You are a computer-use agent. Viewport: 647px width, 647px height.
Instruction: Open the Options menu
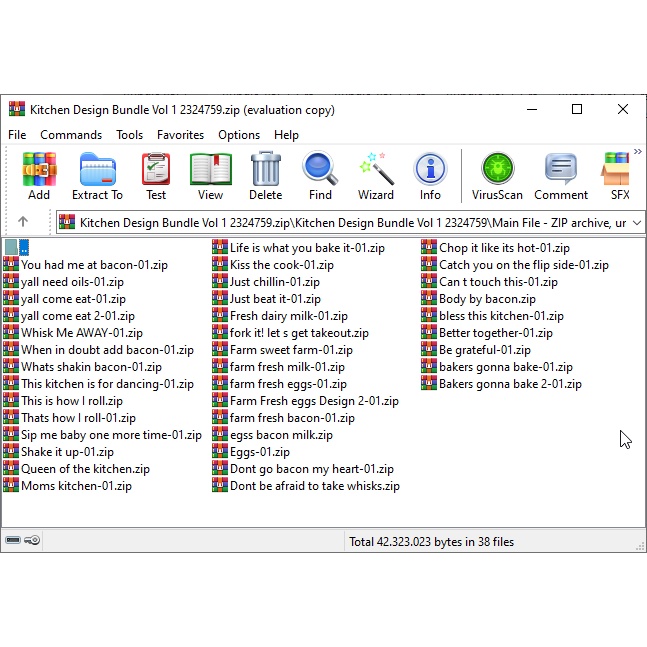point(239,135)
